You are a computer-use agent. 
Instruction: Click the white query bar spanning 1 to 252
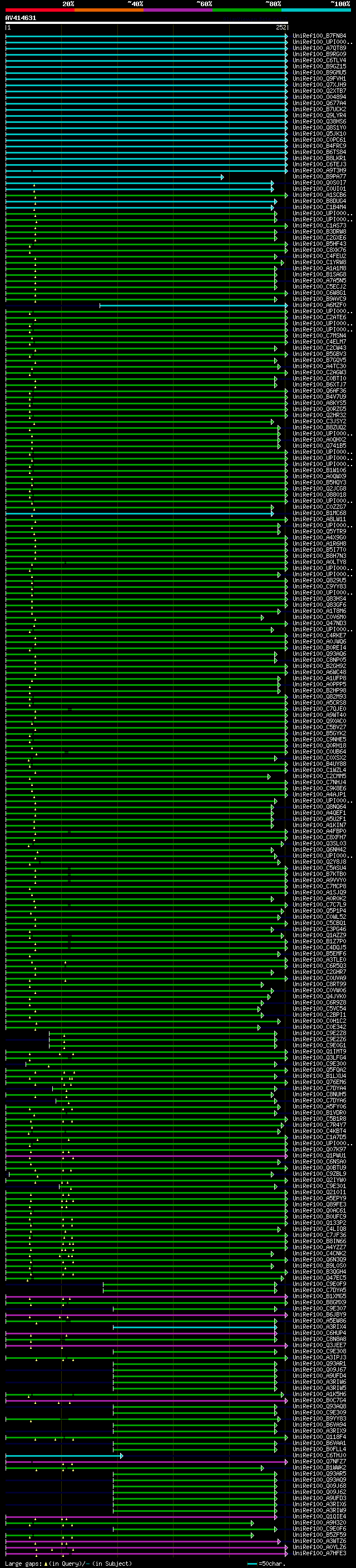point(147,23)
